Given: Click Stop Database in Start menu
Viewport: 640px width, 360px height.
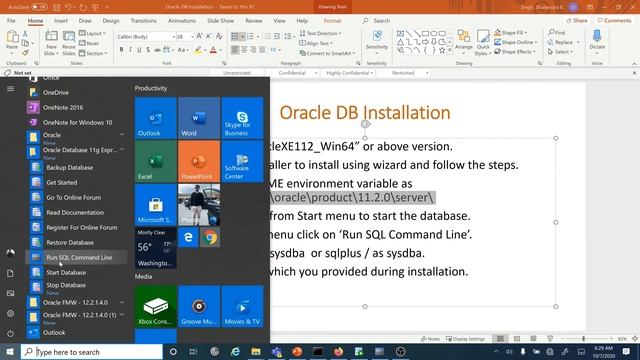Looking at the screenshot, I should (77, 287).
